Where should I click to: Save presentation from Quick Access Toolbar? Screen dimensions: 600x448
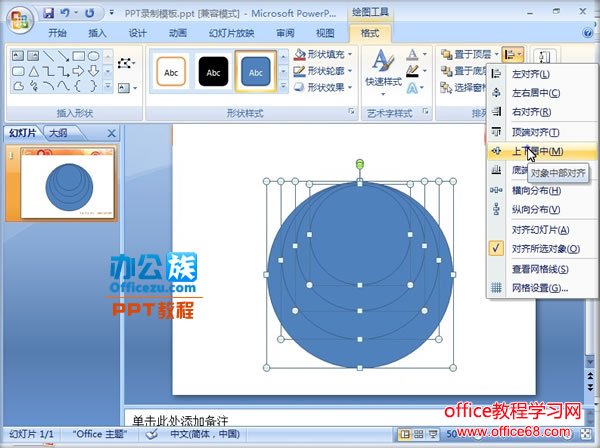click(49, 13)
